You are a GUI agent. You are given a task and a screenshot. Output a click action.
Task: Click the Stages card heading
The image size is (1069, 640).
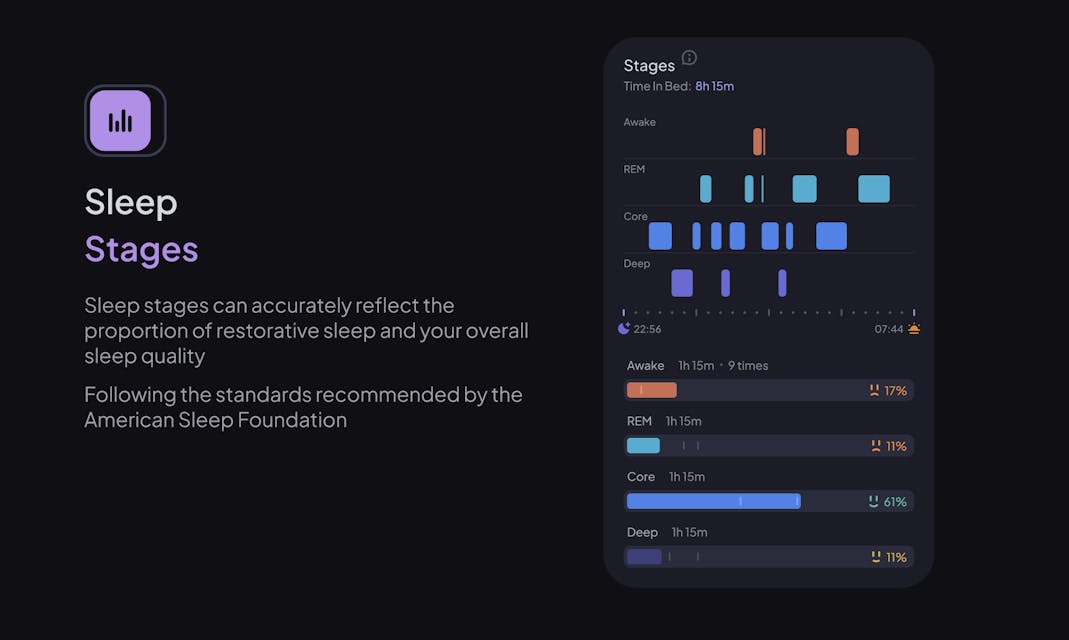pos(649,65)
